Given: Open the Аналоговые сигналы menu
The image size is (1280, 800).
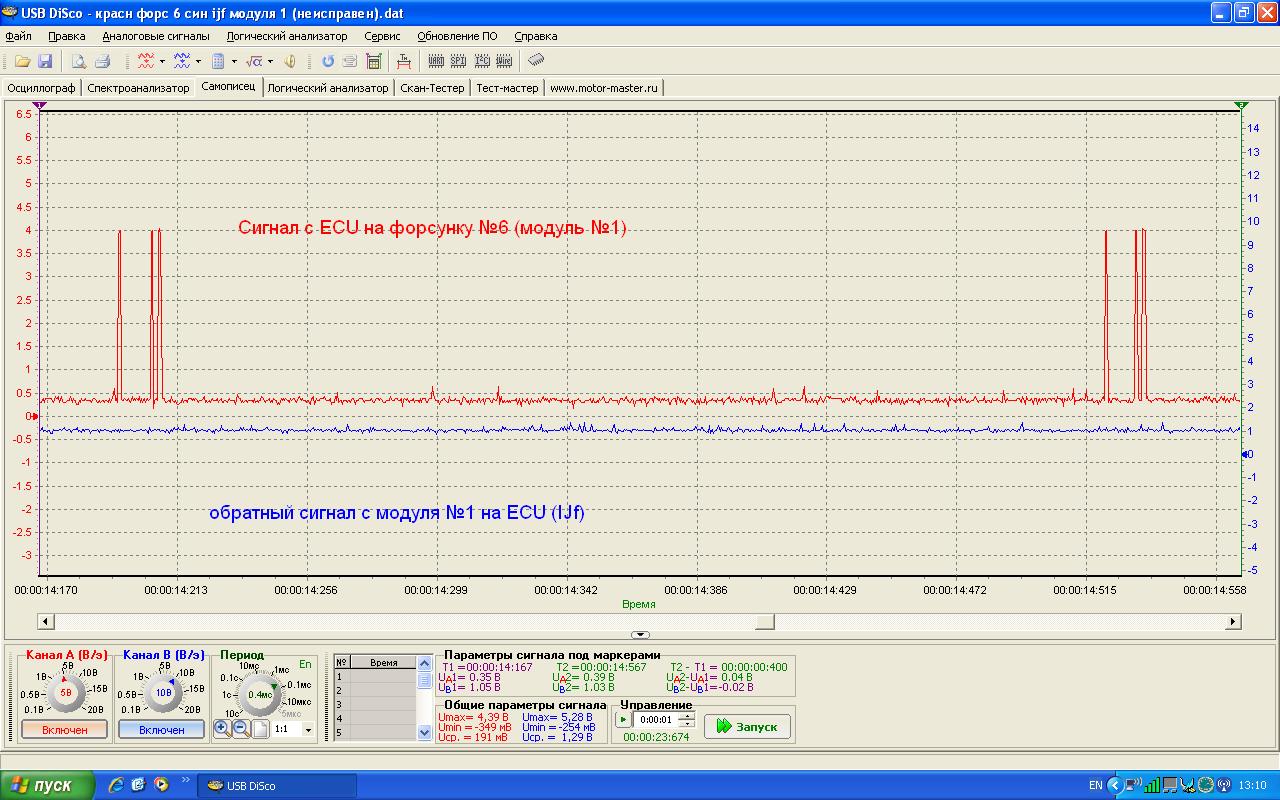Looking at the screenshot, I should (x=155, y=36).
